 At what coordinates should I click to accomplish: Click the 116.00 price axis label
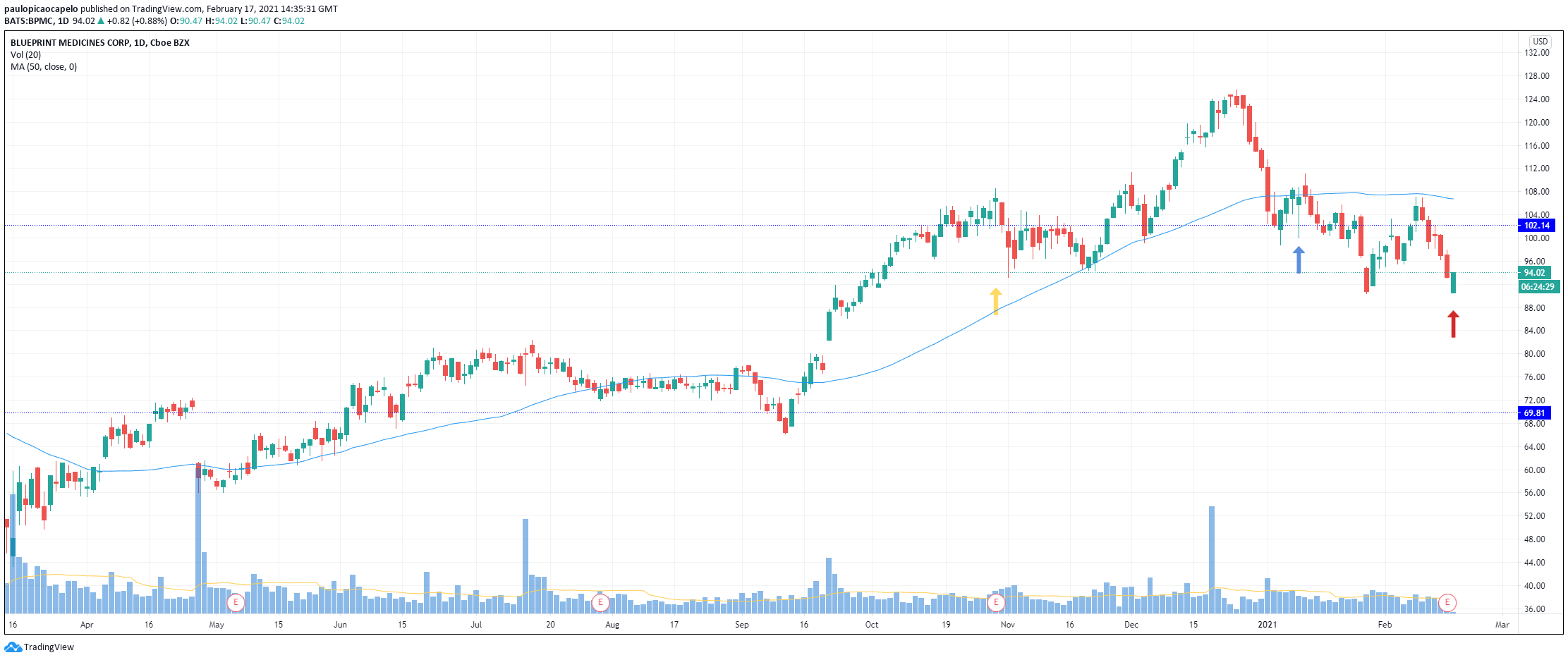coord(1536,146)
